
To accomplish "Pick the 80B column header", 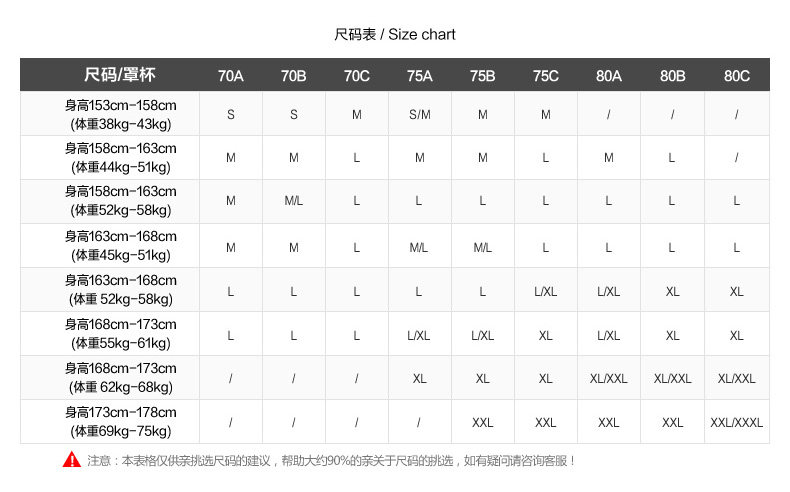I will pyautogui.click(x=672, y=76).
